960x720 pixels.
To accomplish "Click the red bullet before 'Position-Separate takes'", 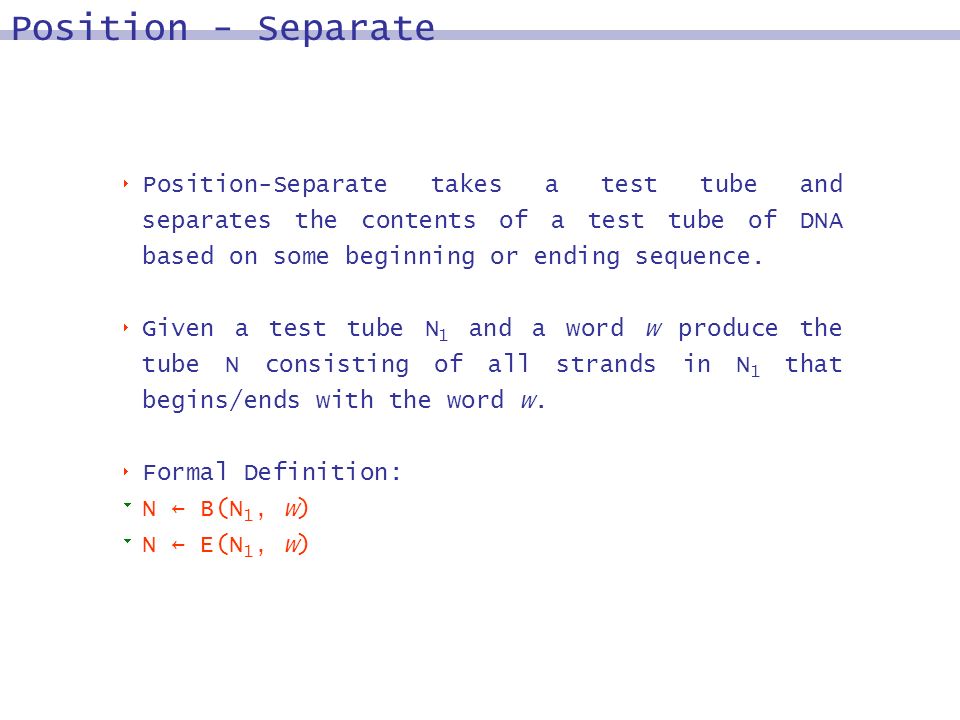I will point(126,184).
